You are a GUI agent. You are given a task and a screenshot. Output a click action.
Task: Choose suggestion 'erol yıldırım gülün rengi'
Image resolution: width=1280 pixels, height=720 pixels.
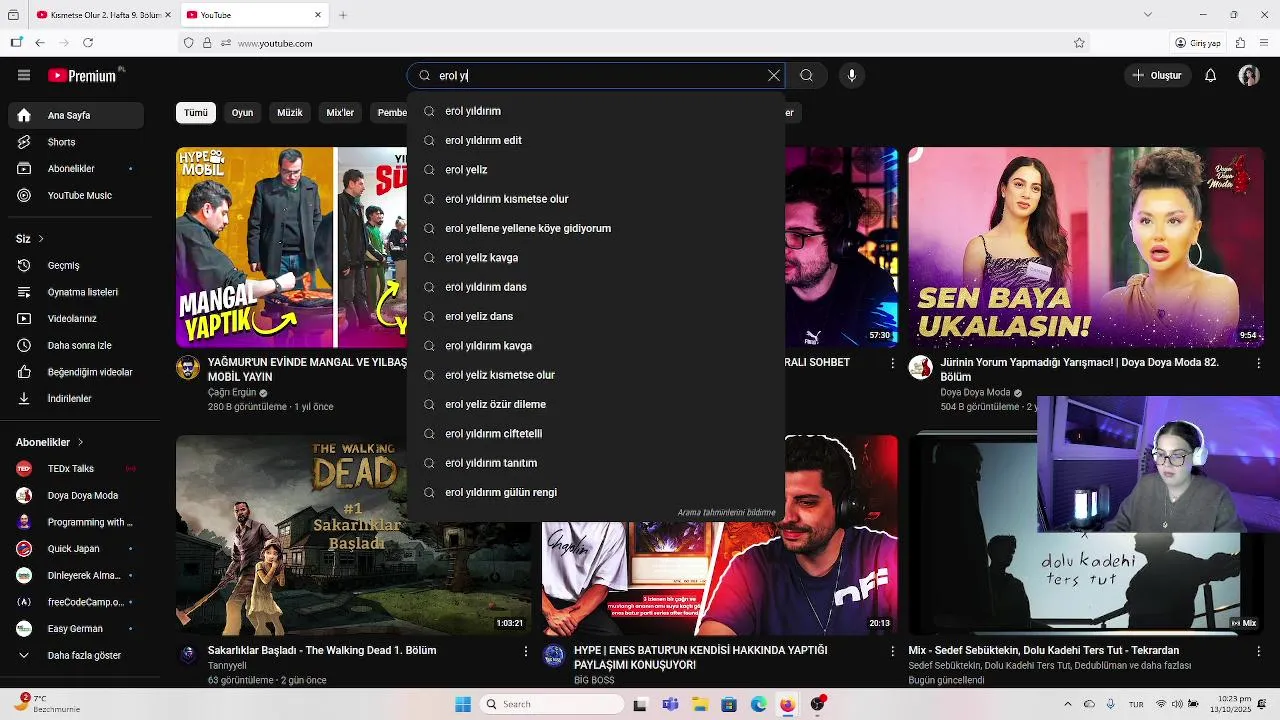point(596,492)
